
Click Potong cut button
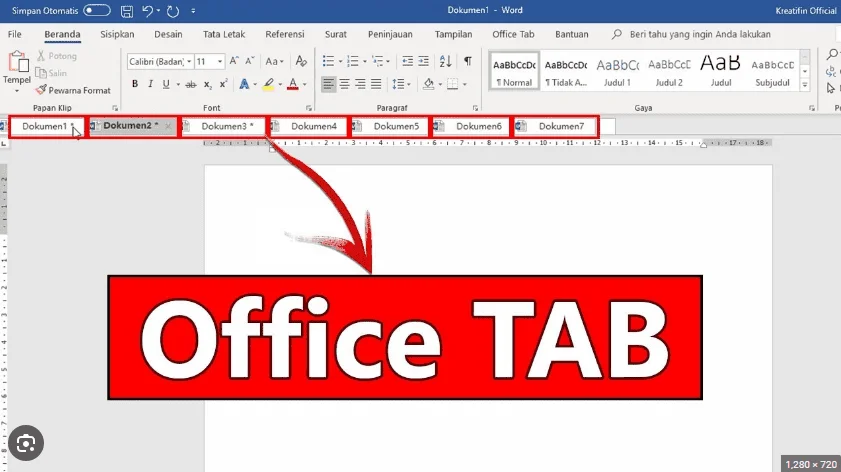57,56
